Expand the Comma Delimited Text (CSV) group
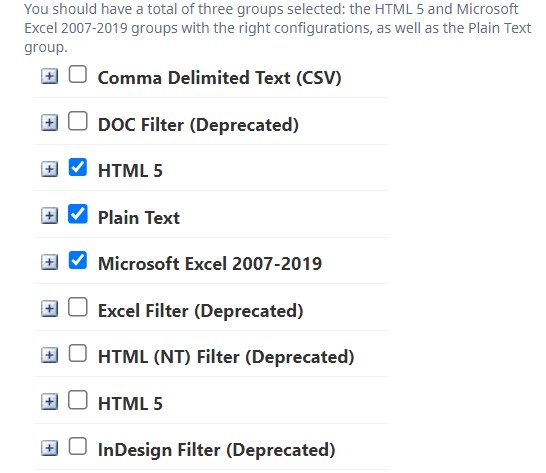The width and height of the screenshot is (546, 473). pyautogui.click(x=49, y=76)
